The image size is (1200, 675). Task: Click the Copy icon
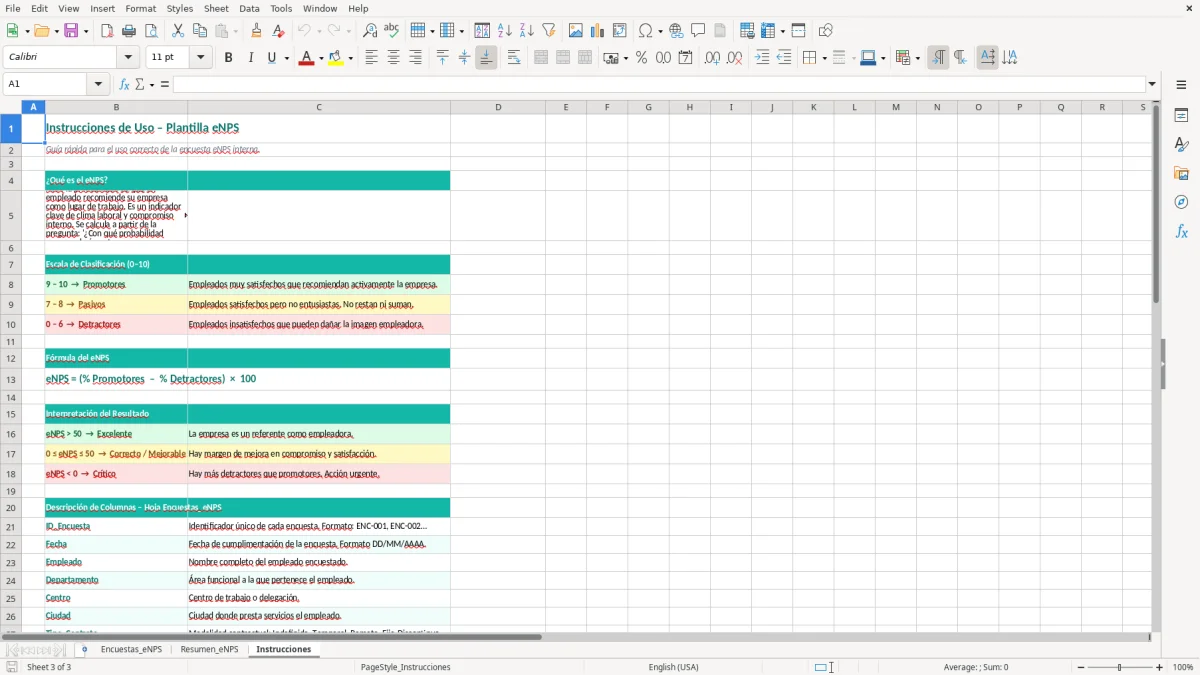[x=200, y=31]
